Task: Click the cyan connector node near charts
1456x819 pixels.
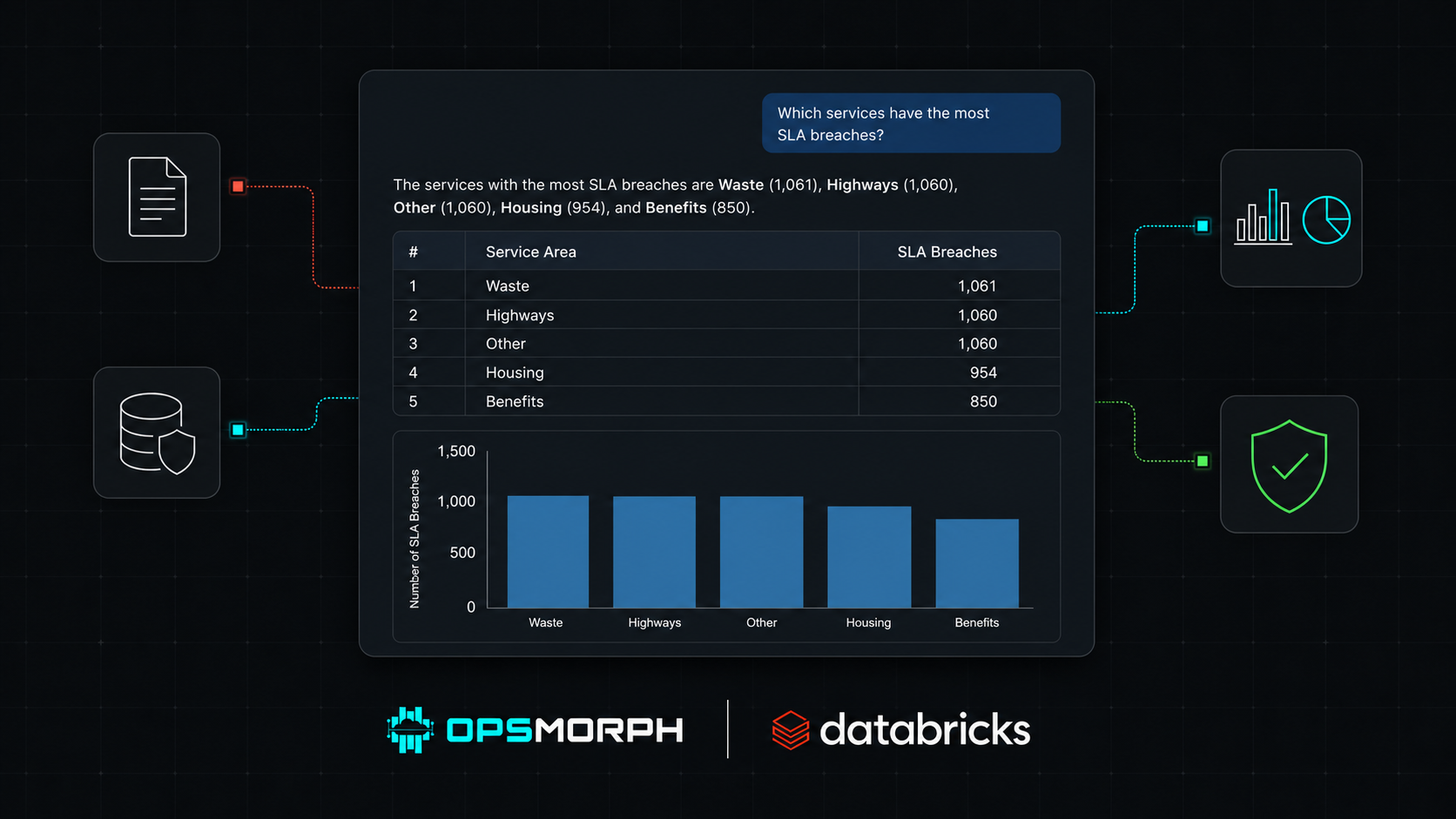Action: coord(1203,226)
